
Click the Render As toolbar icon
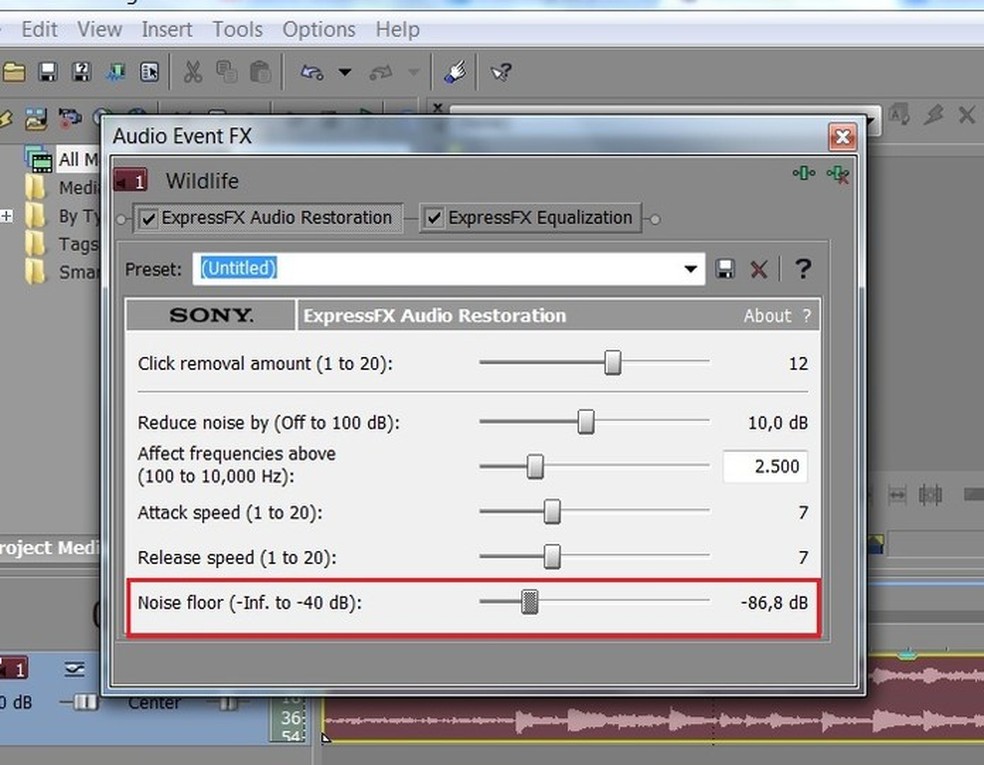115,72
